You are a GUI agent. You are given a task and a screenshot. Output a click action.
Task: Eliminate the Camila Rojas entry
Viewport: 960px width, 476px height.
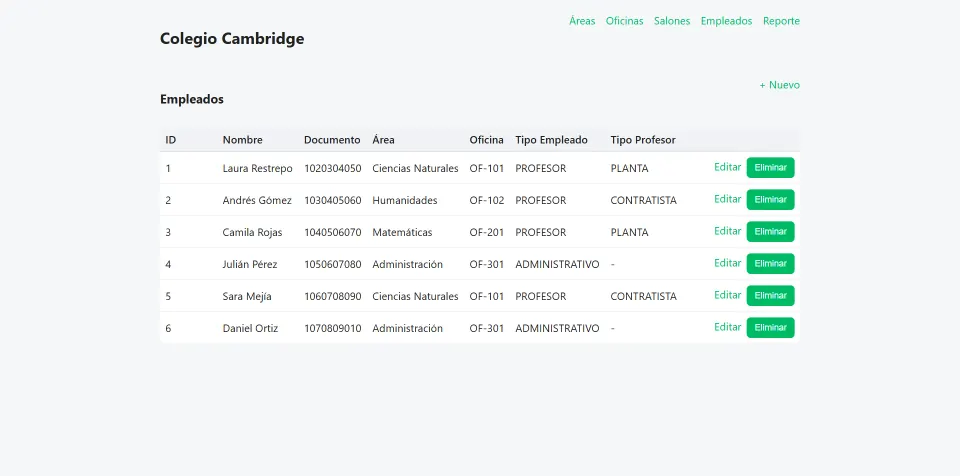[770, 232]
